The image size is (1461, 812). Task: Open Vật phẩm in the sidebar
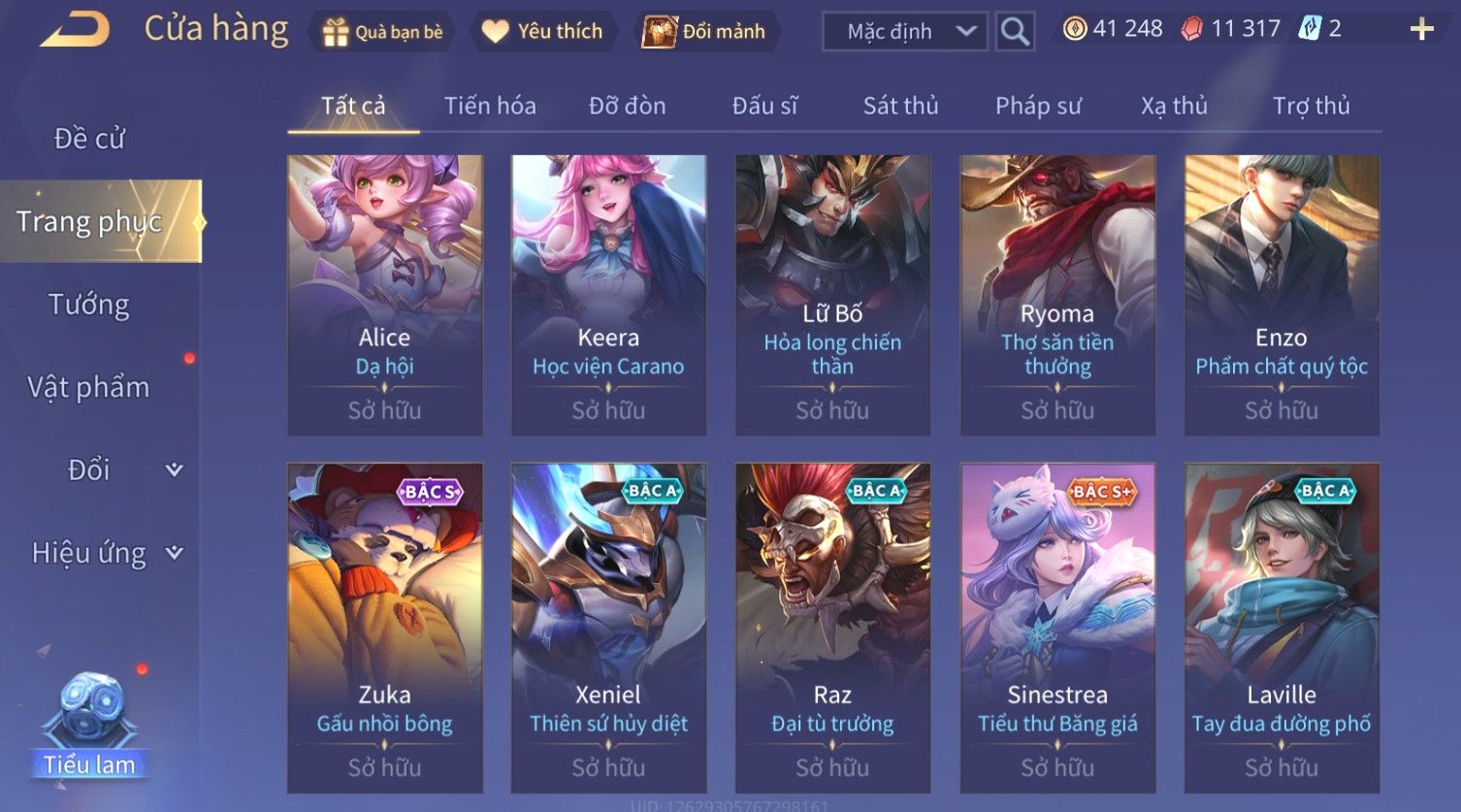click(89, 387)
